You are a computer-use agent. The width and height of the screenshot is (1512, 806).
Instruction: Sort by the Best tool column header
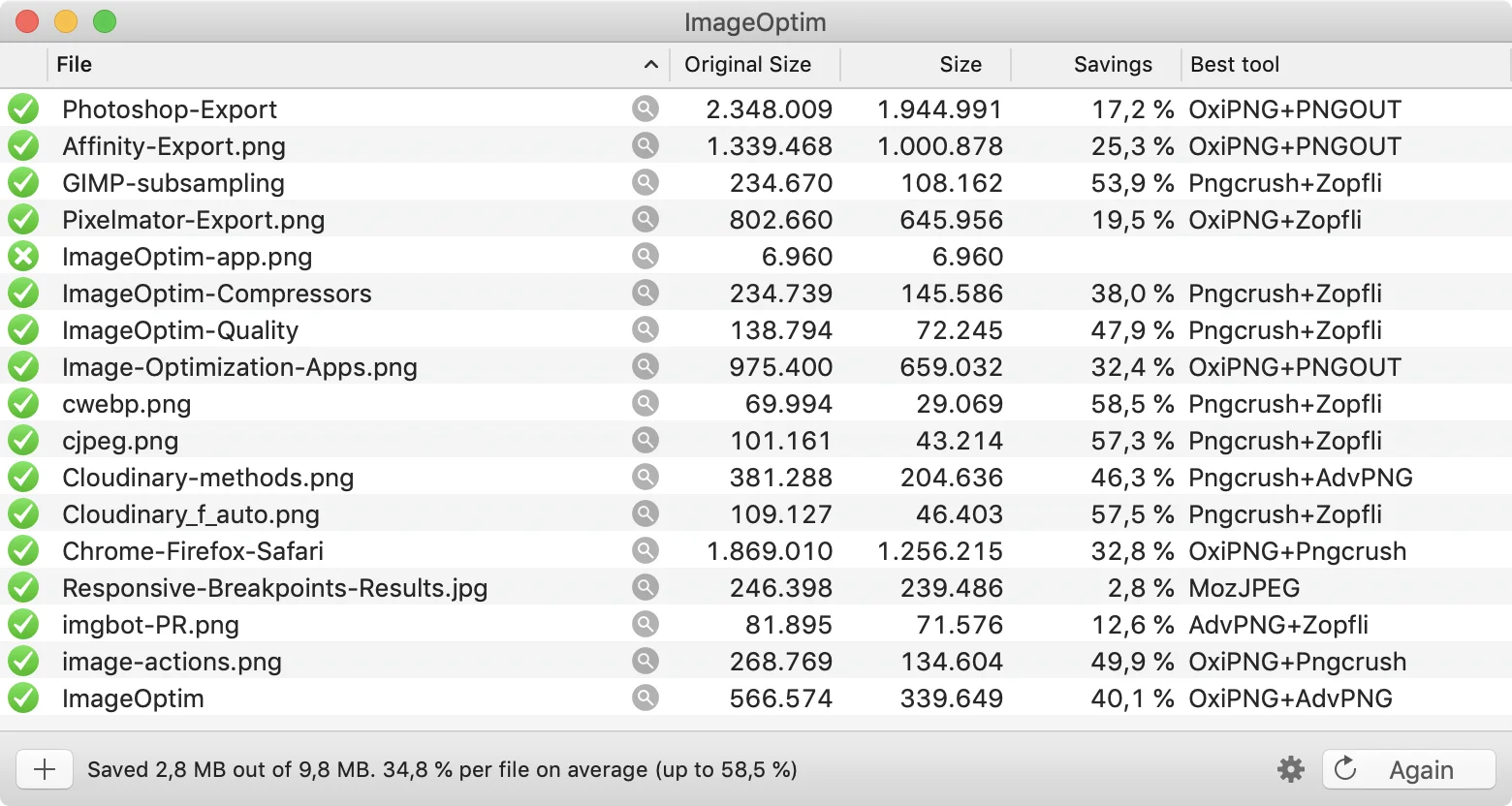(1345, 65)
